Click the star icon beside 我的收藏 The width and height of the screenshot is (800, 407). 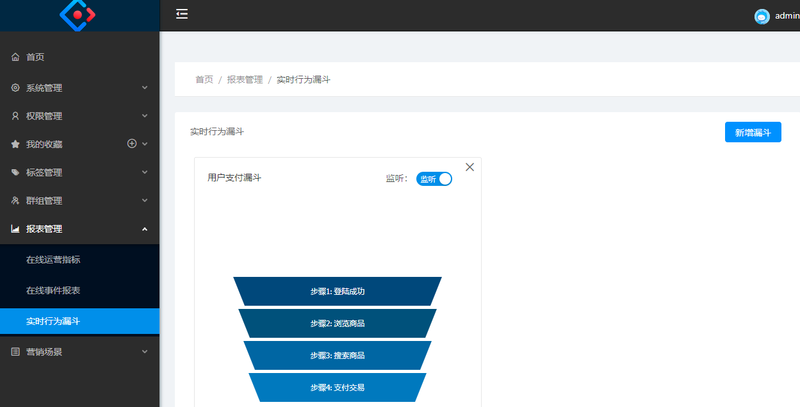tap(15, 144)
